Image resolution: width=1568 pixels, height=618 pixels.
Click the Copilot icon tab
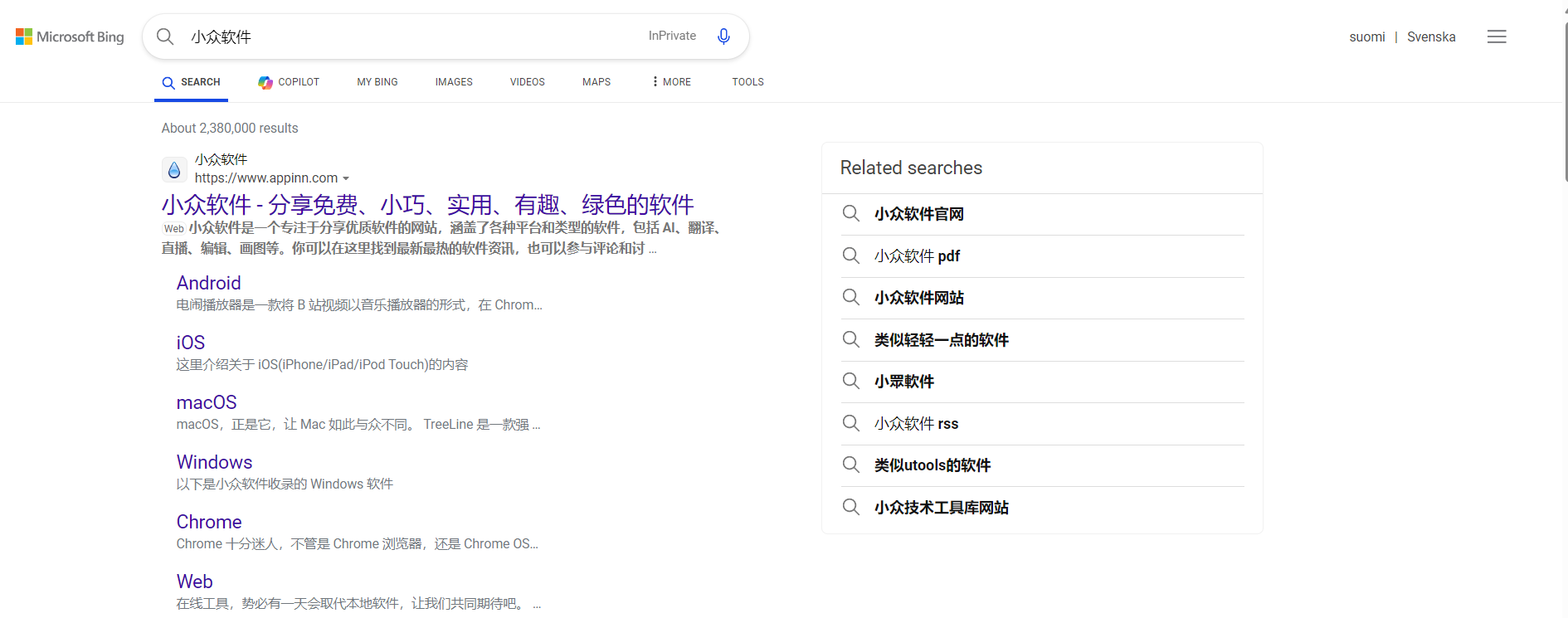[x=288, y=82]
